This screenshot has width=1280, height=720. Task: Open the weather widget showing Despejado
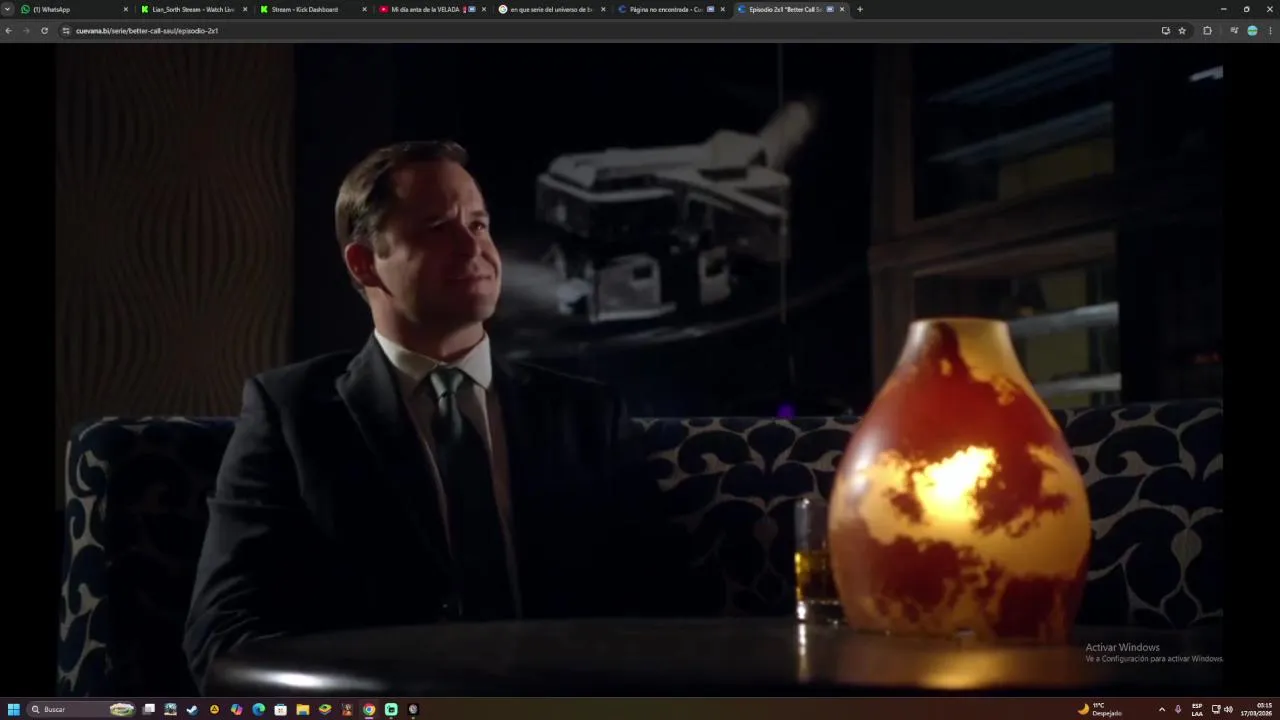tap(1100, 709)
